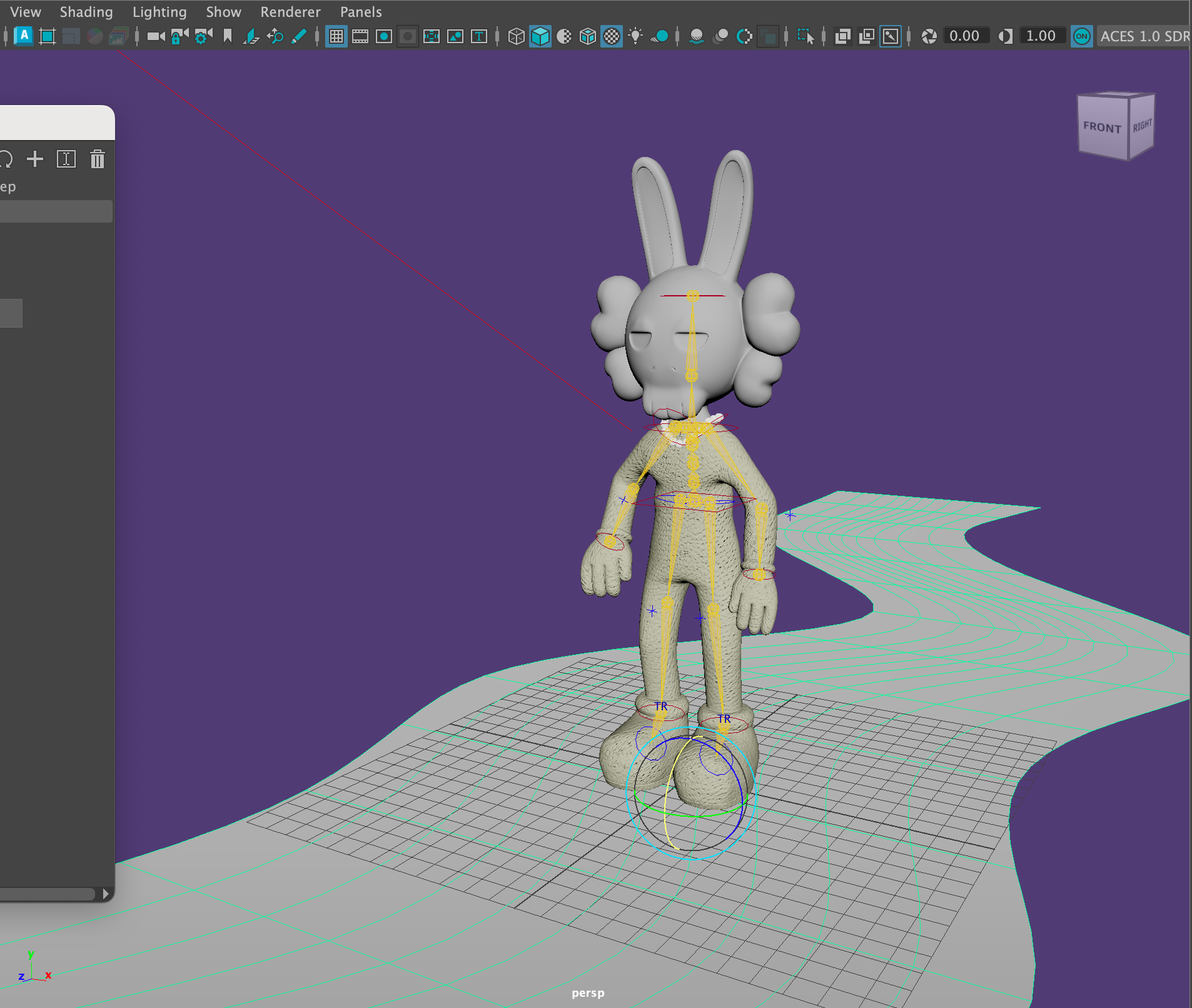Toggle the Motion Blur icon
The image size is (1192, 1008).
coord(720,36)
